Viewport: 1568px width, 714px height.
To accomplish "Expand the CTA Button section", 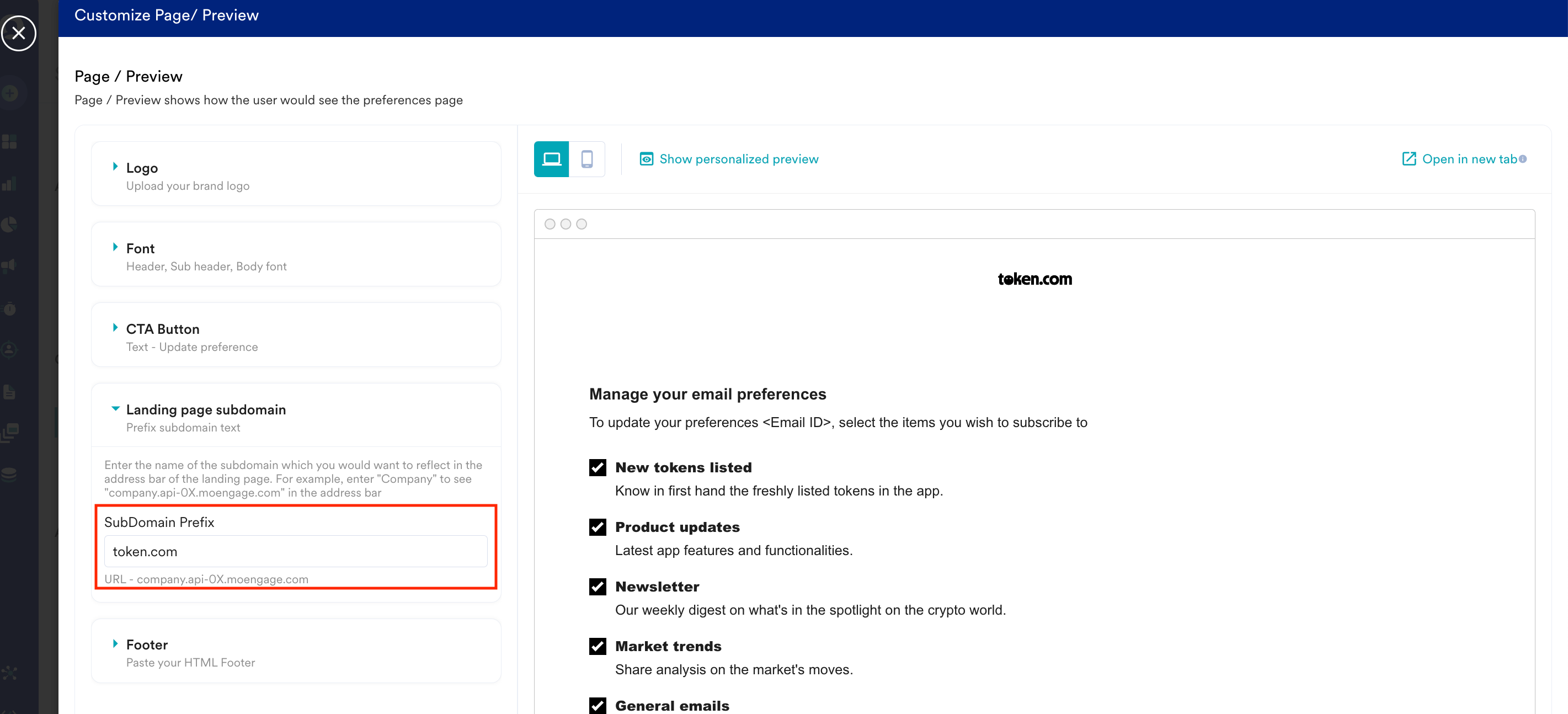I will click(x=163, y=329).
